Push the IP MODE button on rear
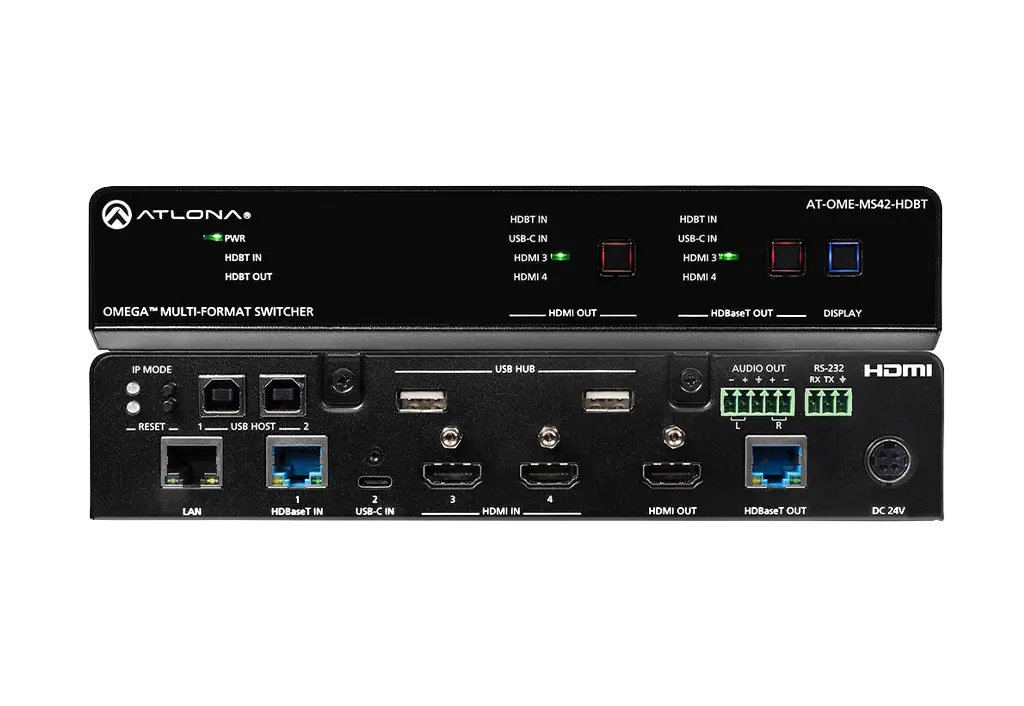Screen dimensions: 1024x706 coord(133,389)
